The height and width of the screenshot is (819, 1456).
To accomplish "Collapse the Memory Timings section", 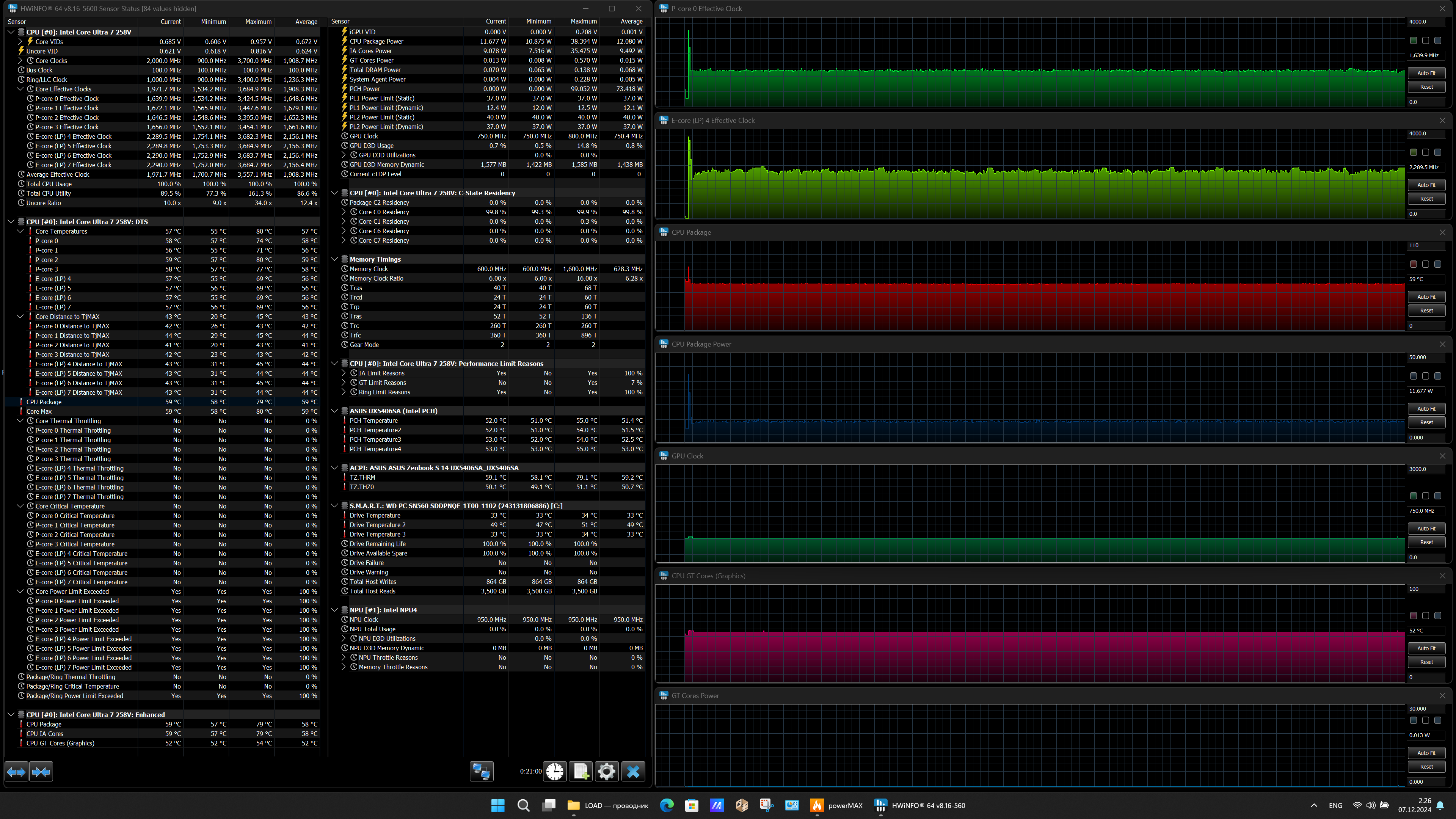I will (334, 259).
